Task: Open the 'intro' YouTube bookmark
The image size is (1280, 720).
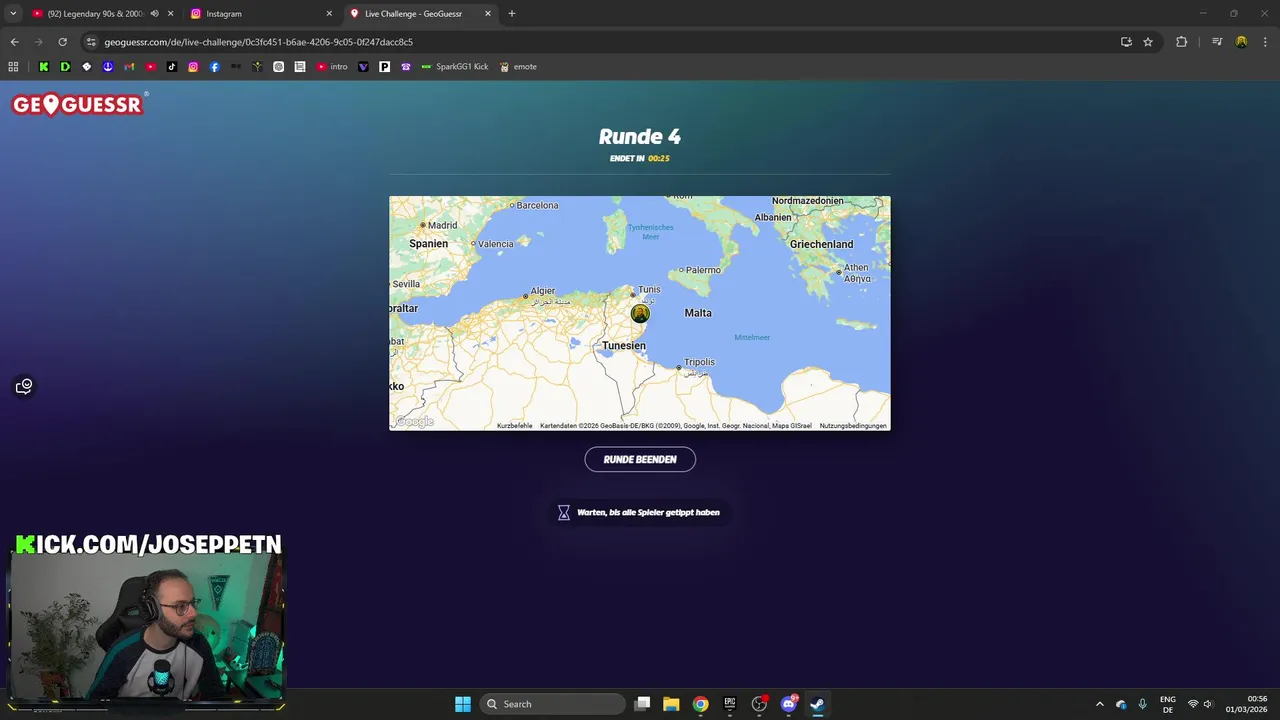Action: pyautogui.click(x=332, y=67)
